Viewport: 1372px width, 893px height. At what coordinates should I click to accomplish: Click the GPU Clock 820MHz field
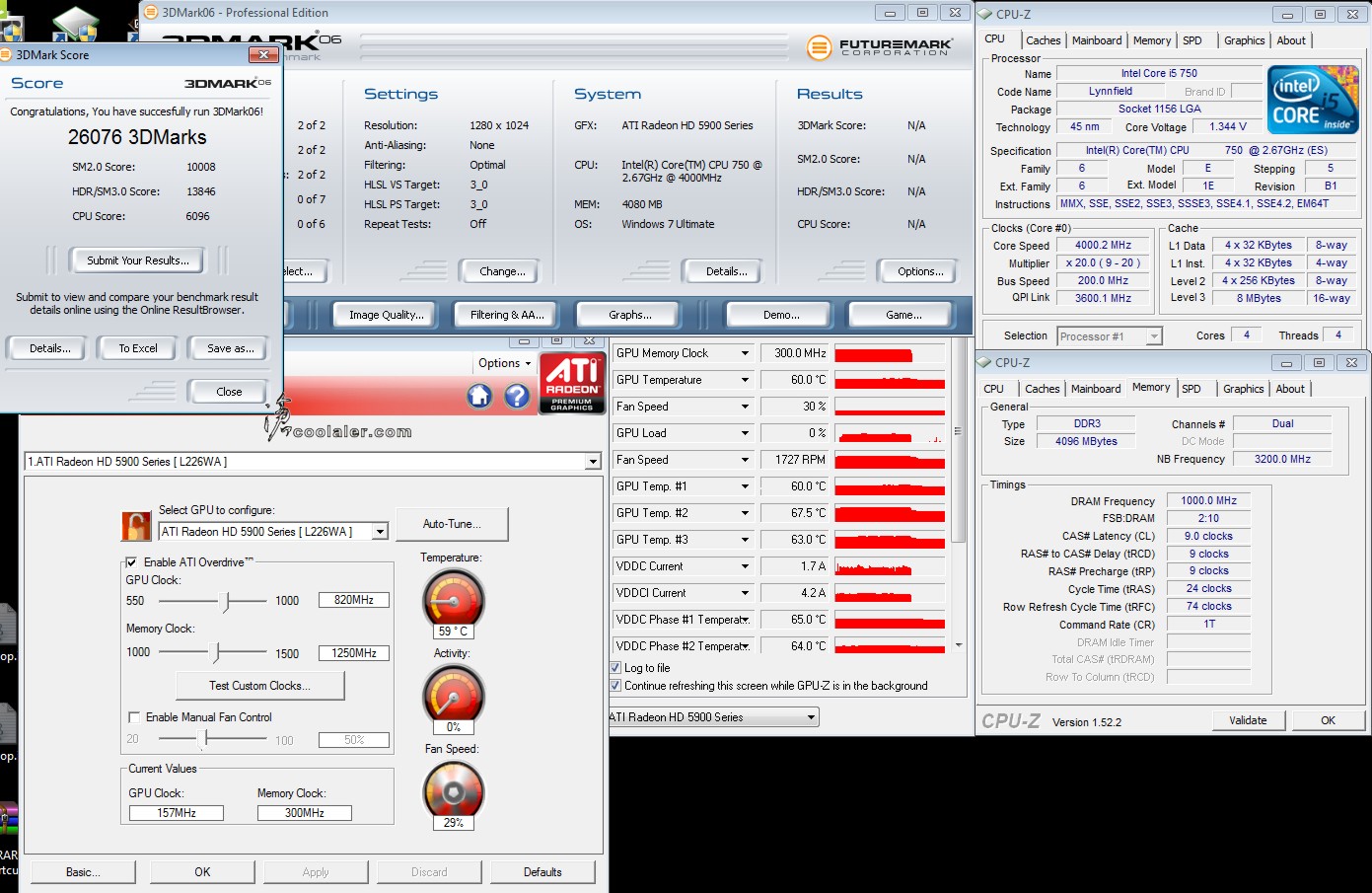tap(354, 600)
